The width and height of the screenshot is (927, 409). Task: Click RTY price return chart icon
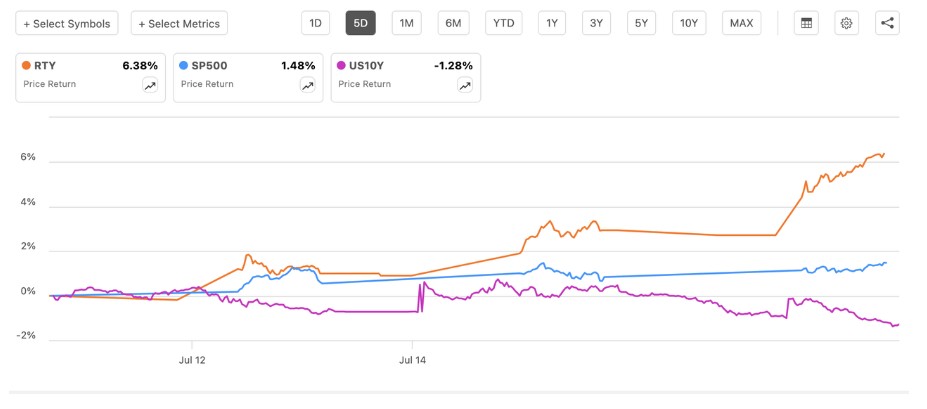click(x=150, y=85)
